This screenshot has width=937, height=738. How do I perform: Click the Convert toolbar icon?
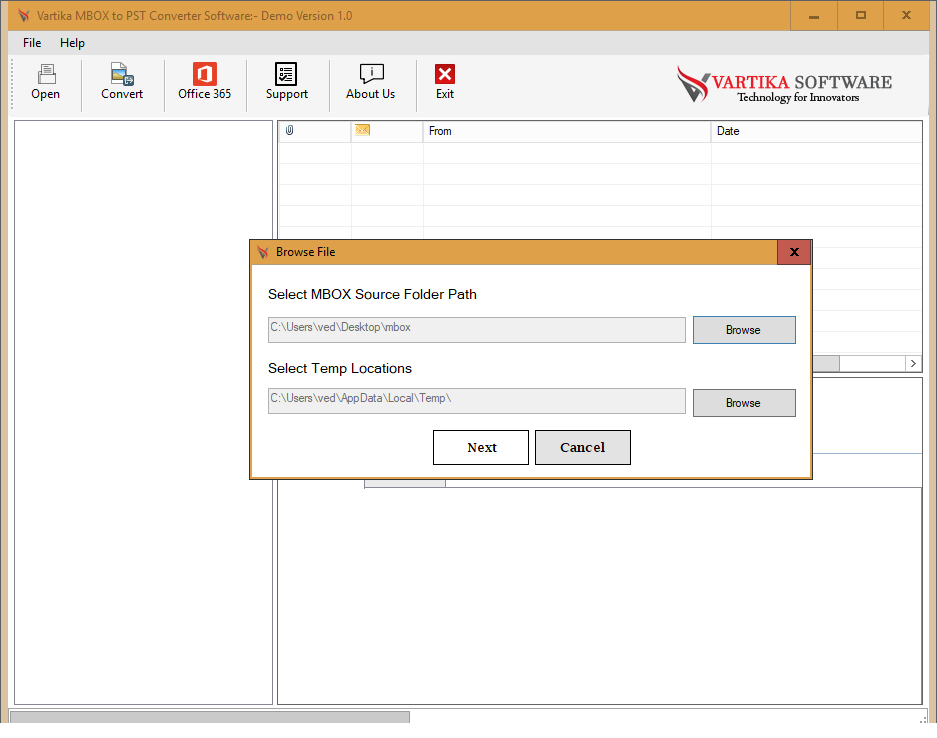click(122, 82)
